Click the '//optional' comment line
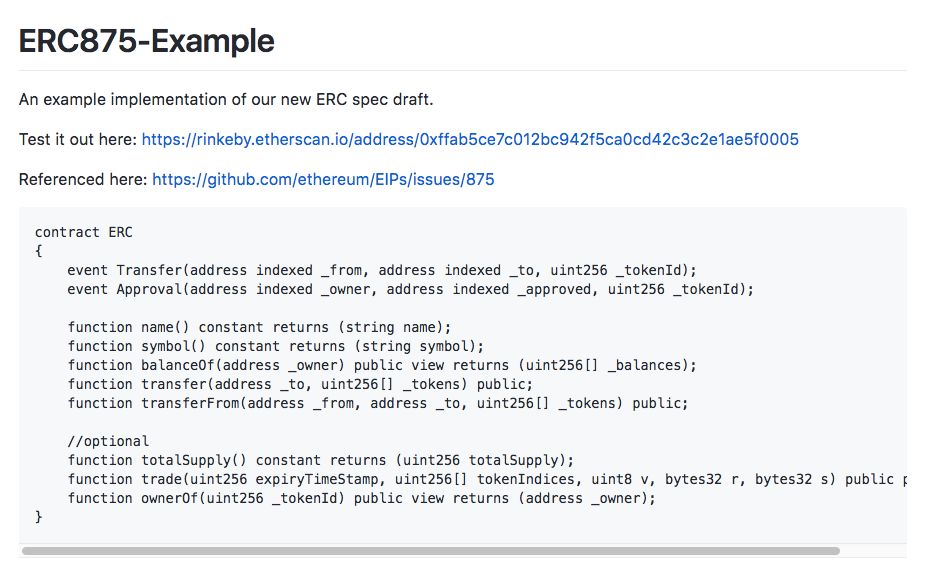940x580 pixels. (x=108, y=441)
